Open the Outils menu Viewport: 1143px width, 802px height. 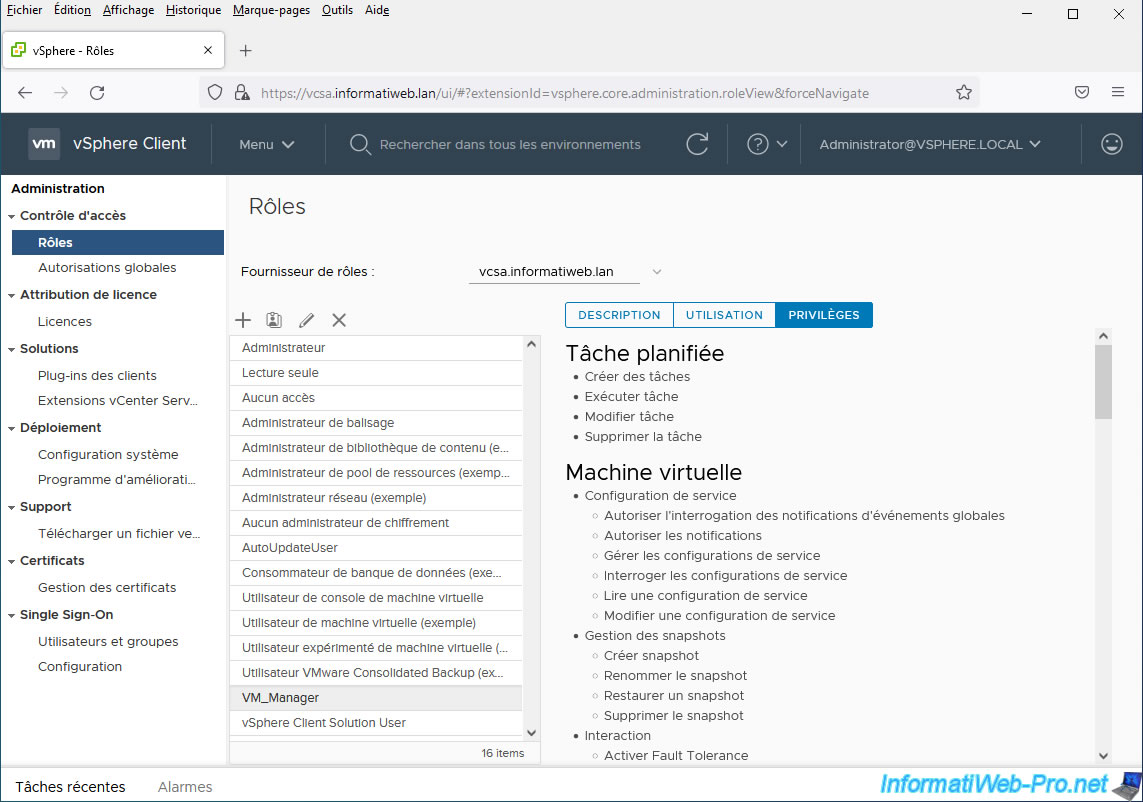click(338, 10)
